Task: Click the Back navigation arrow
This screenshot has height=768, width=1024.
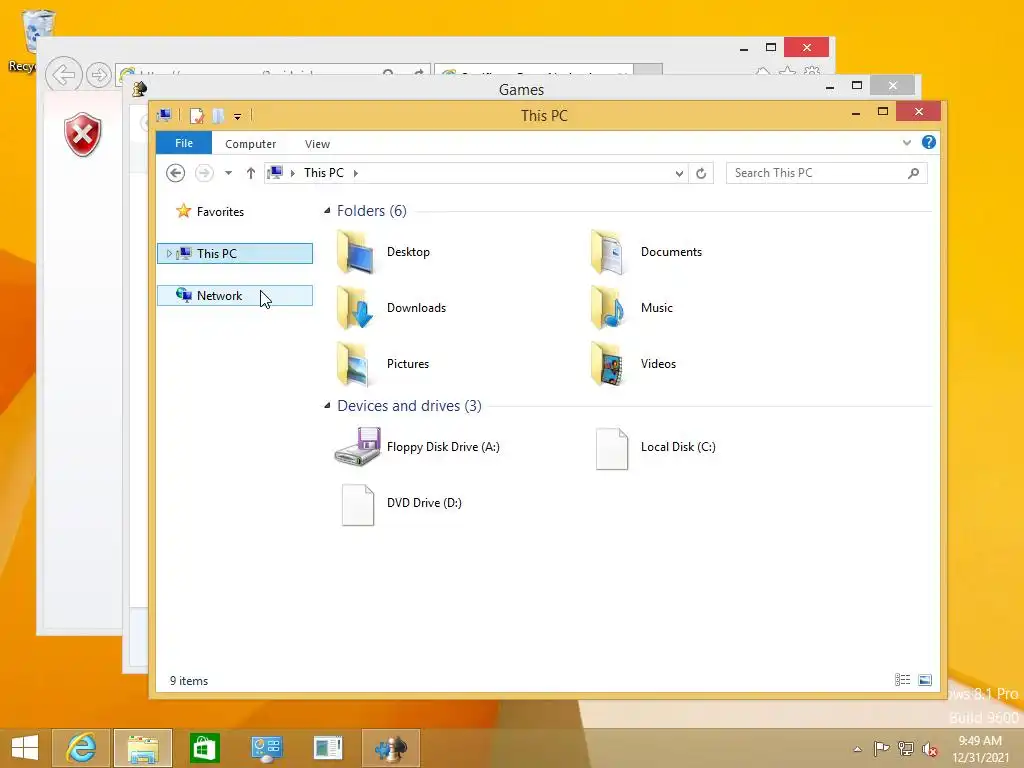Action: tap(175, 173)
